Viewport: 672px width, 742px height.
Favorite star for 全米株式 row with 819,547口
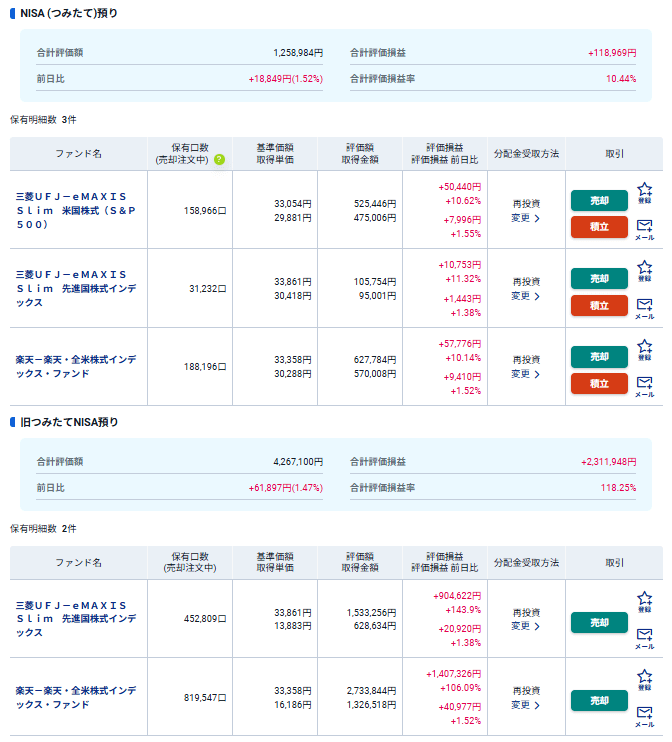click(644, 680)
